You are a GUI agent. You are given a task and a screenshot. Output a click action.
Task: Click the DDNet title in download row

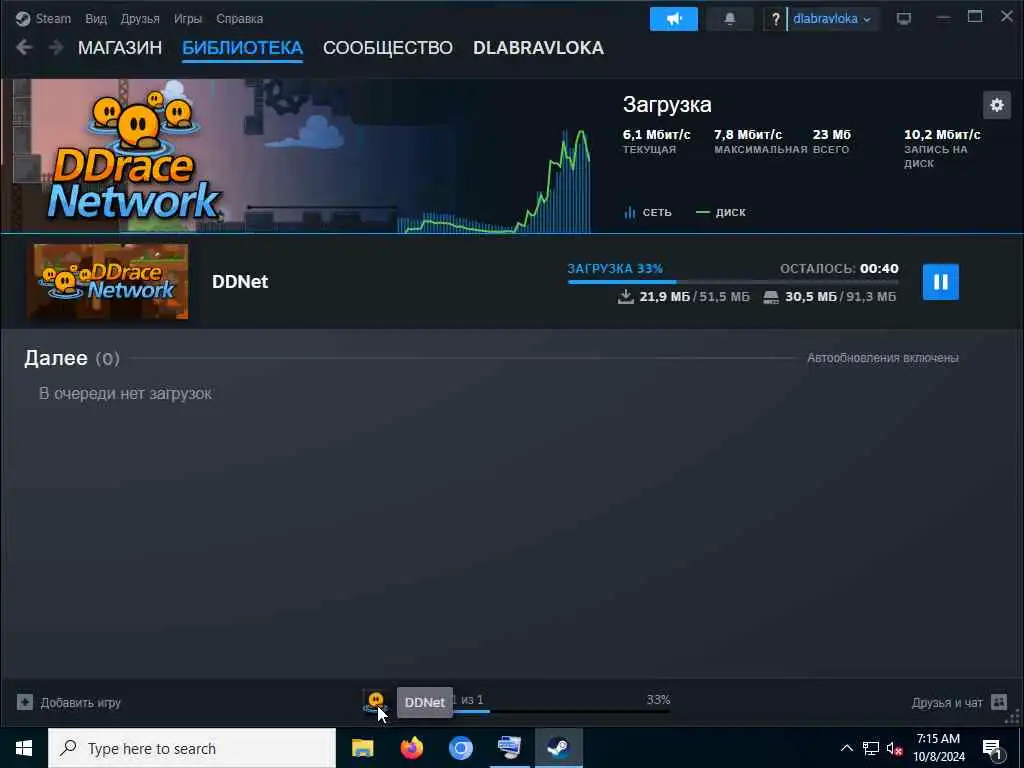pyautogui.click(x=240, y=281)
